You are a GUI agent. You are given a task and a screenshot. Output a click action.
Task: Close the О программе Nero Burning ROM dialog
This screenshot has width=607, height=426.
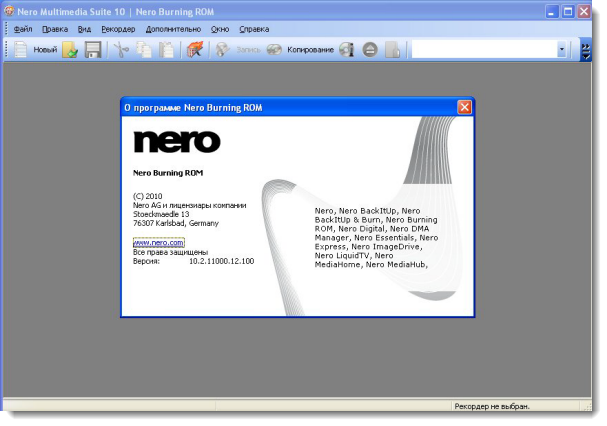pyautogui.click(x=464, y=107)
